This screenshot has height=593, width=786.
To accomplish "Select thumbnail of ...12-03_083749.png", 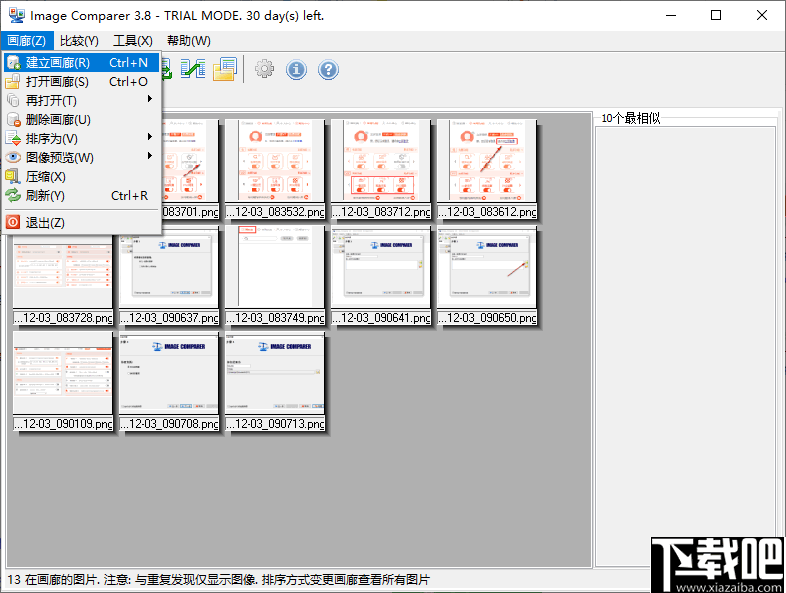I will [275, 267].
